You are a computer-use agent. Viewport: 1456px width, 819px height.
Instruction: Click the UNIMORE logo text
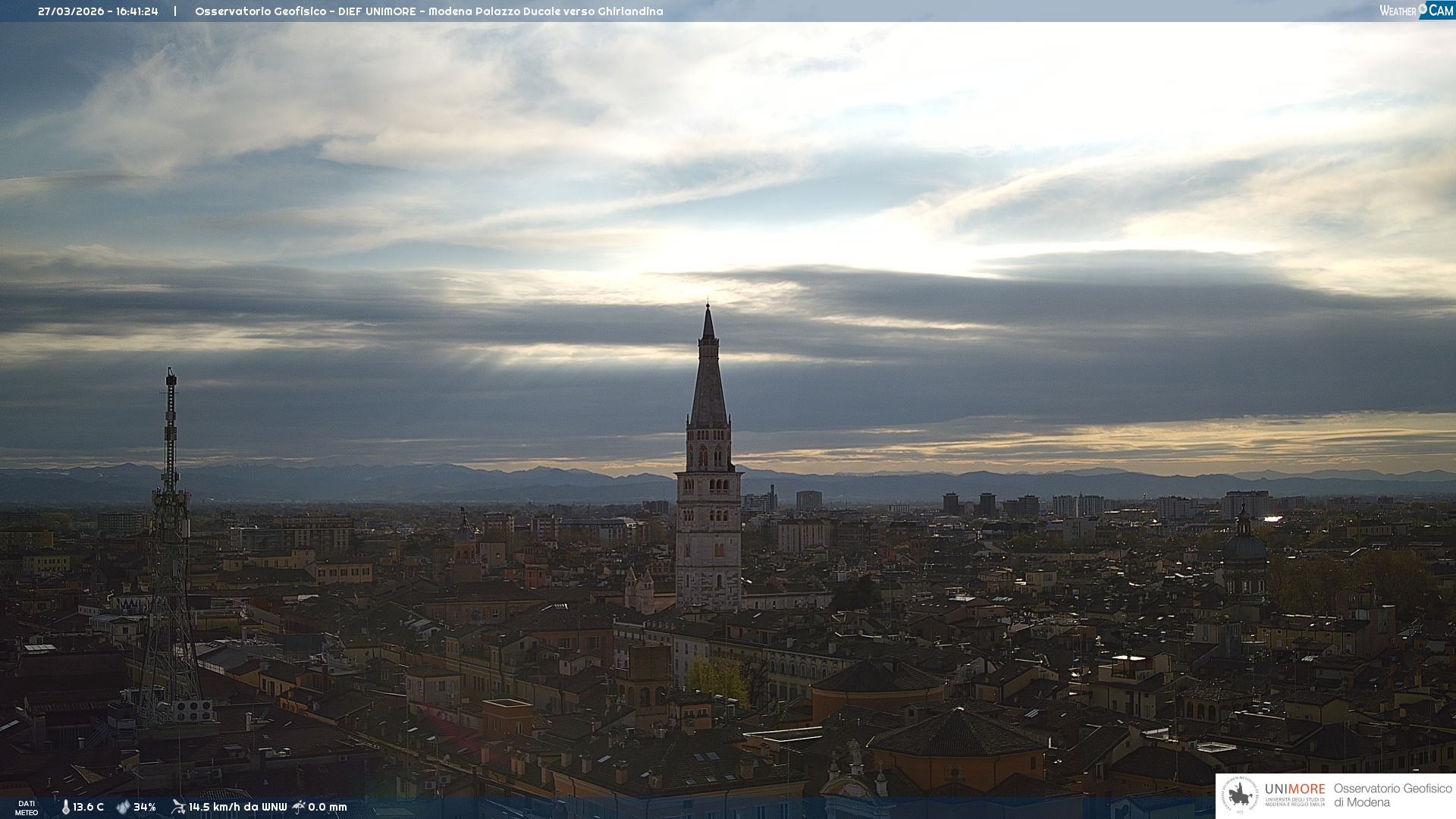coord(1294,789)
